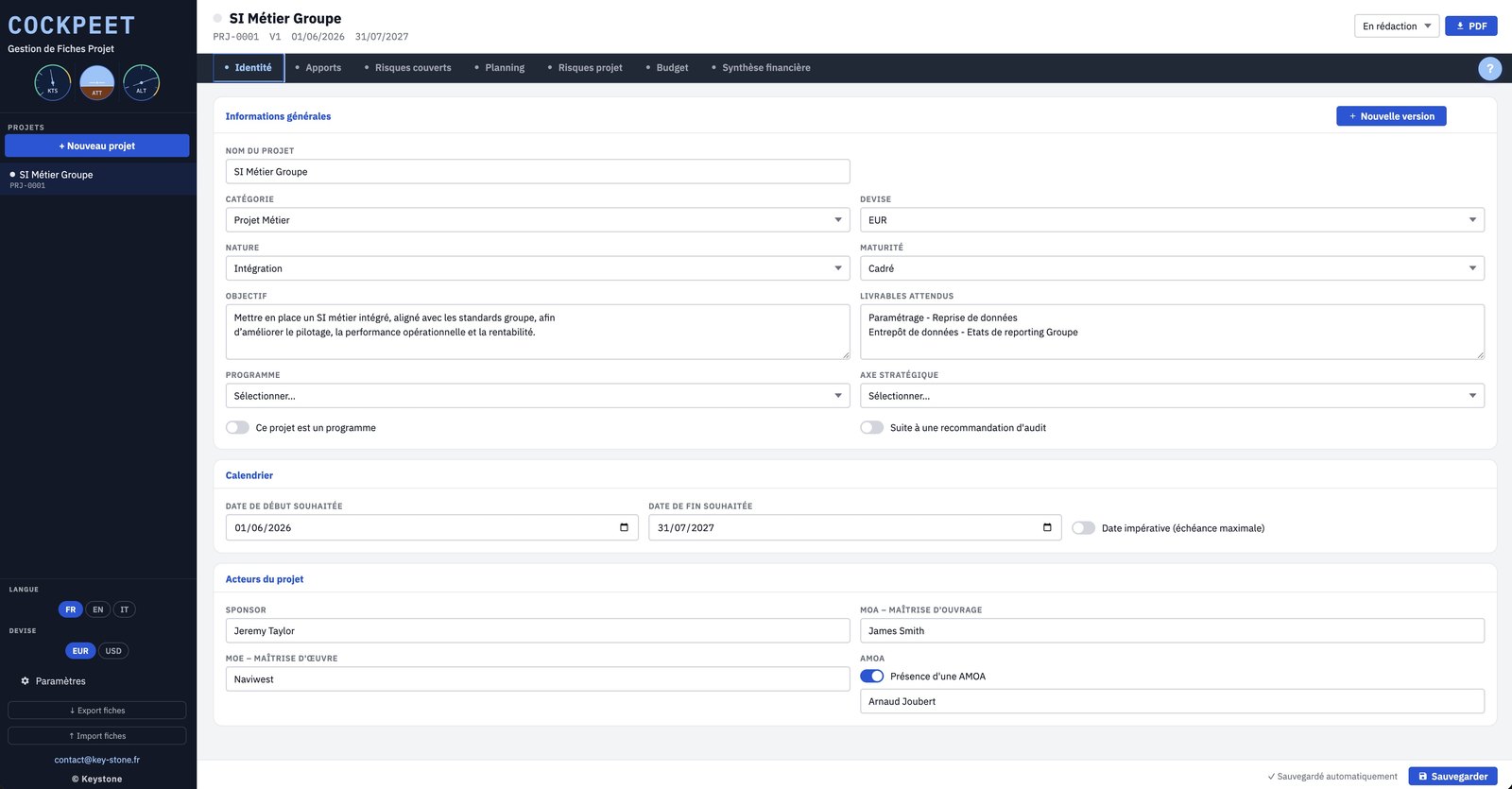Enable the 'Date impérative' toggle
The width and height of the screenshot is (1512, 789).
1083,527
